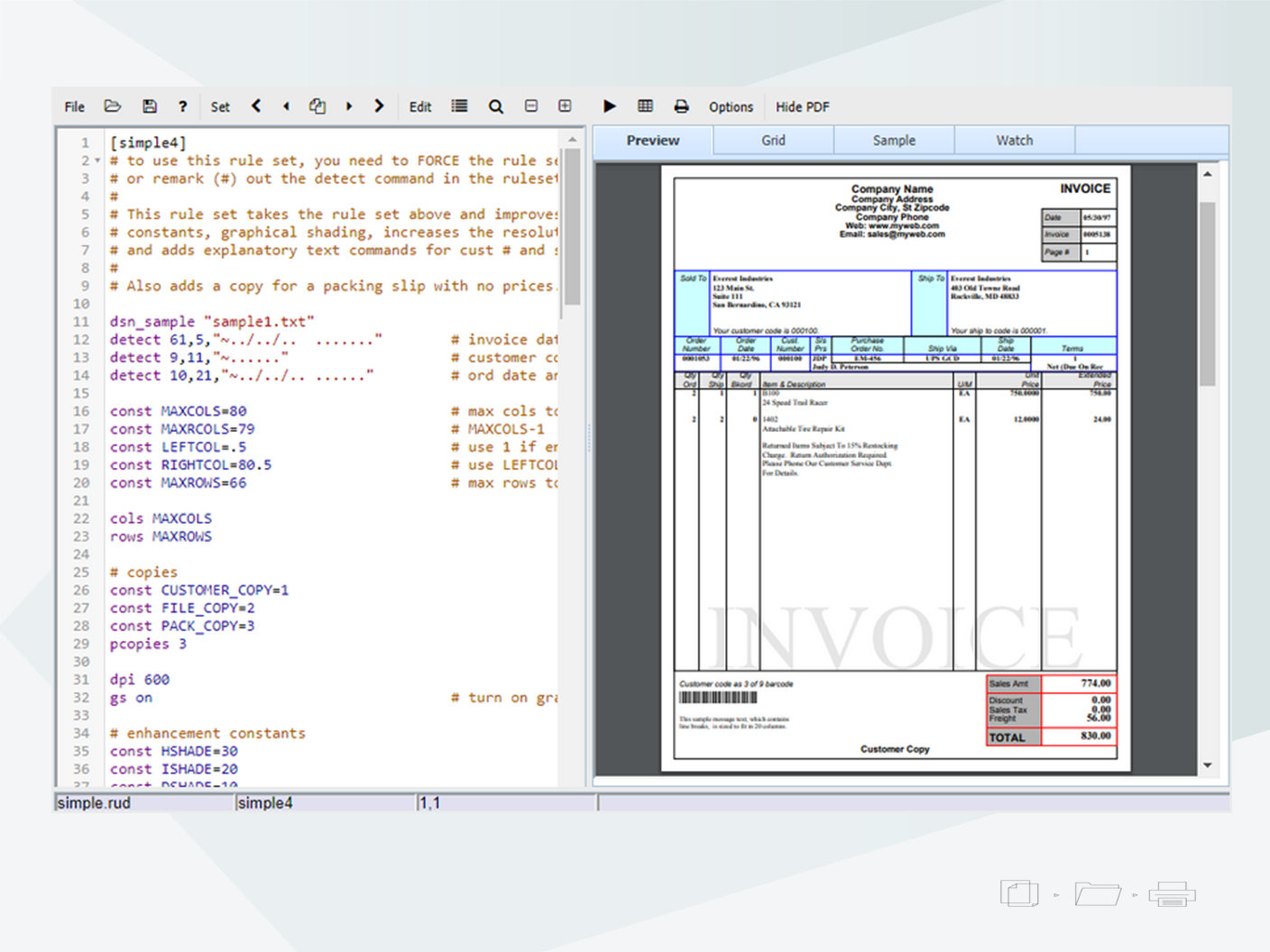The width and height of the screenshot is (1270, 952).
Task: Click the copy rule set icon
Action: [x=317, y=106]
